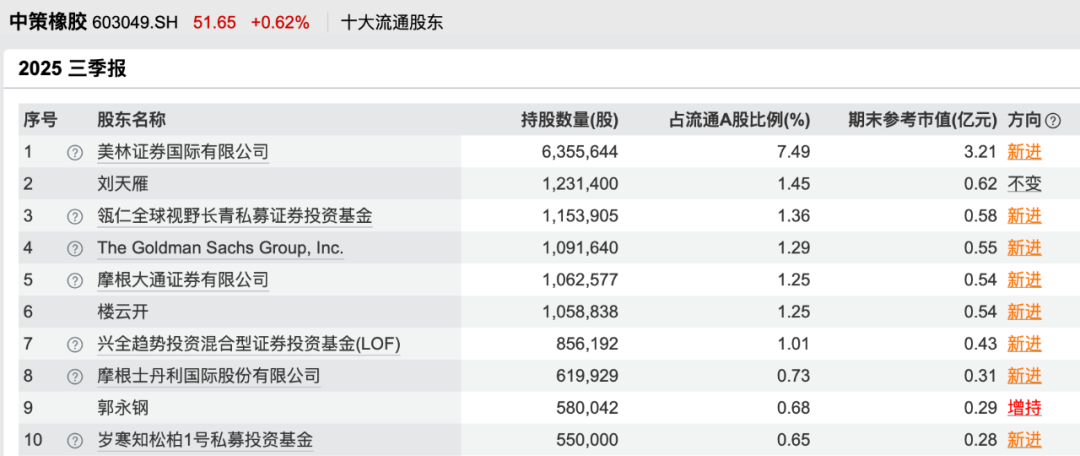Click the 期末参考市值(亿元) column header

923,121
